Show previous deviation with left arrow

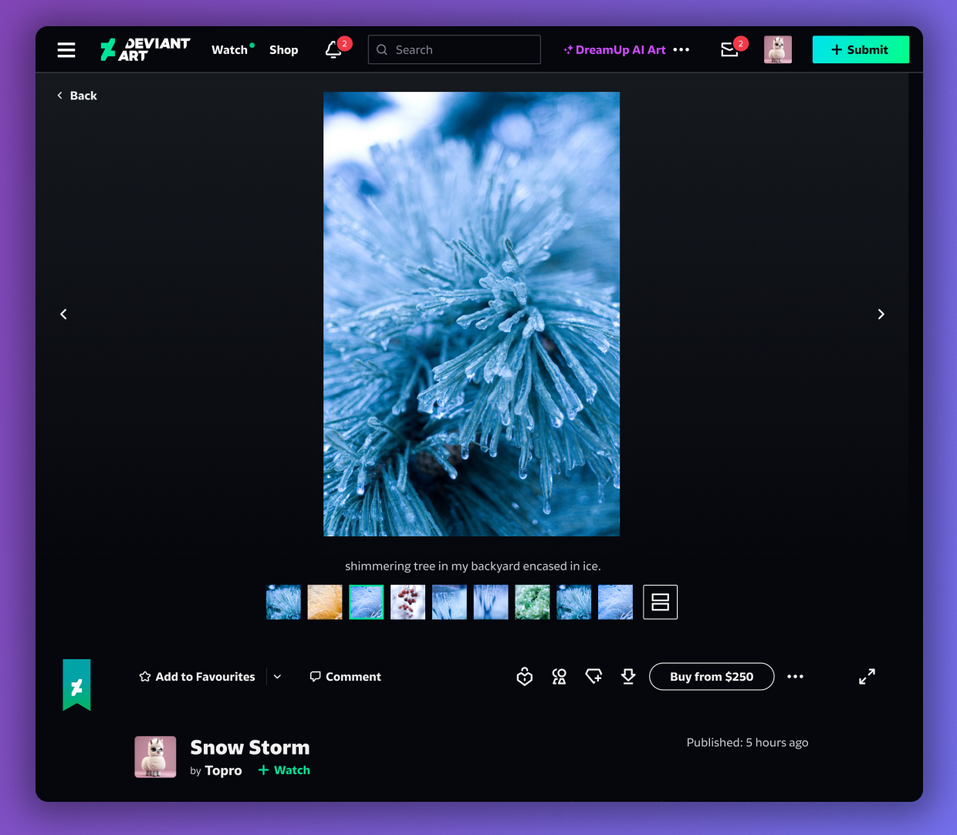[63, 314]
